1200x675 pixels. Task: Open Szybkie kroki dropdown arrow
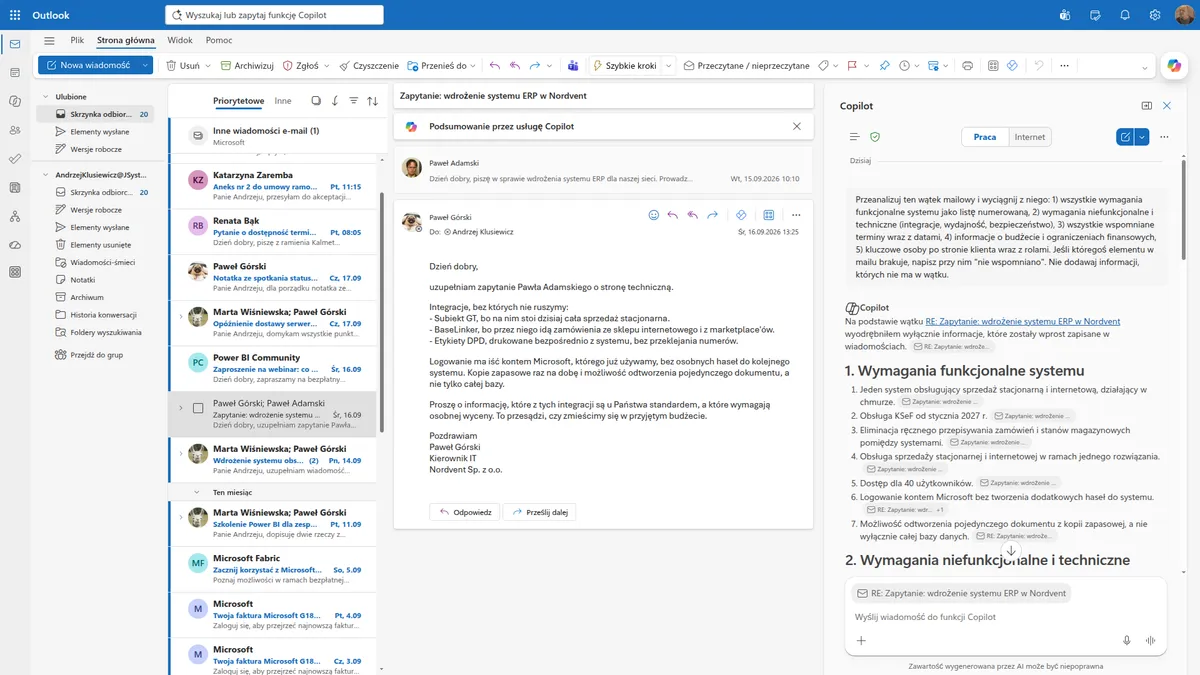pos(668,65)
